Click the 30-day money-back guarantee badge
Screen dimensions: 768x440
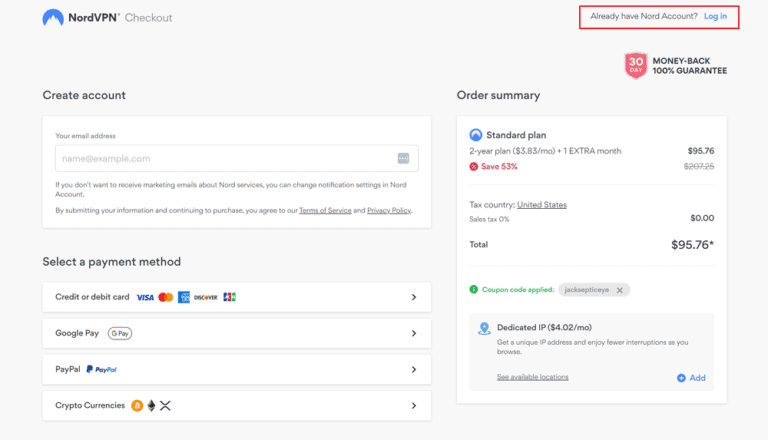(x=636, y=66)
